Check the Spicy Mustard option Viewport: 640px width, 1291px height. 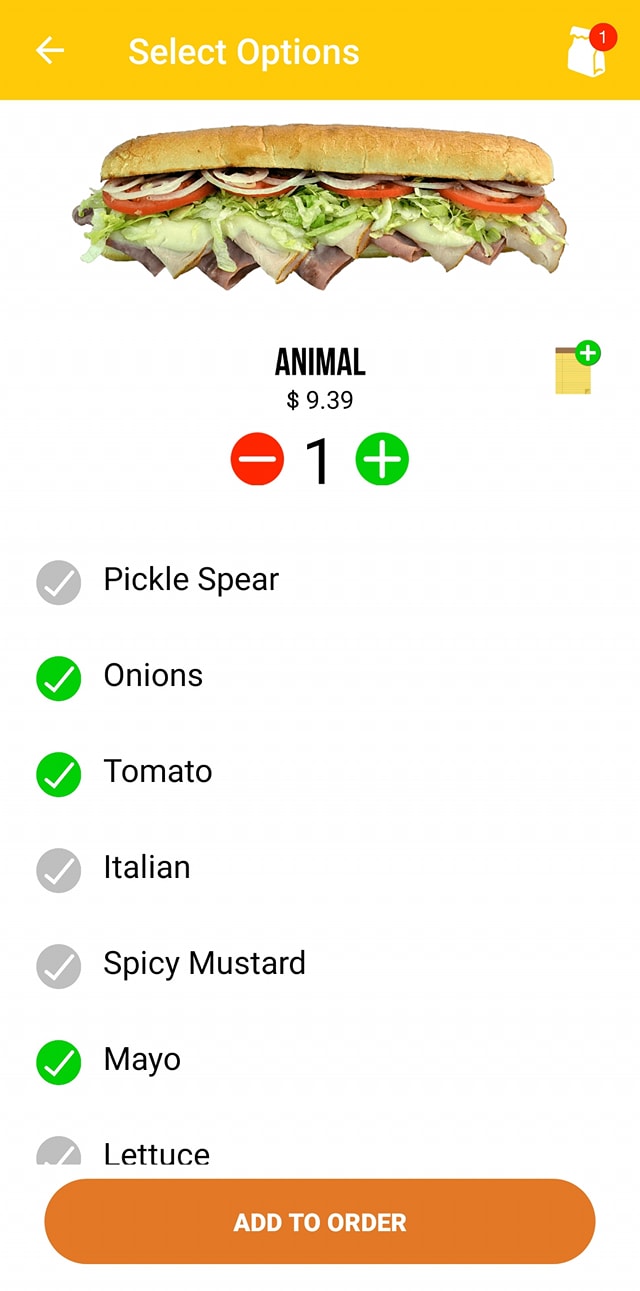coord(59,966)
